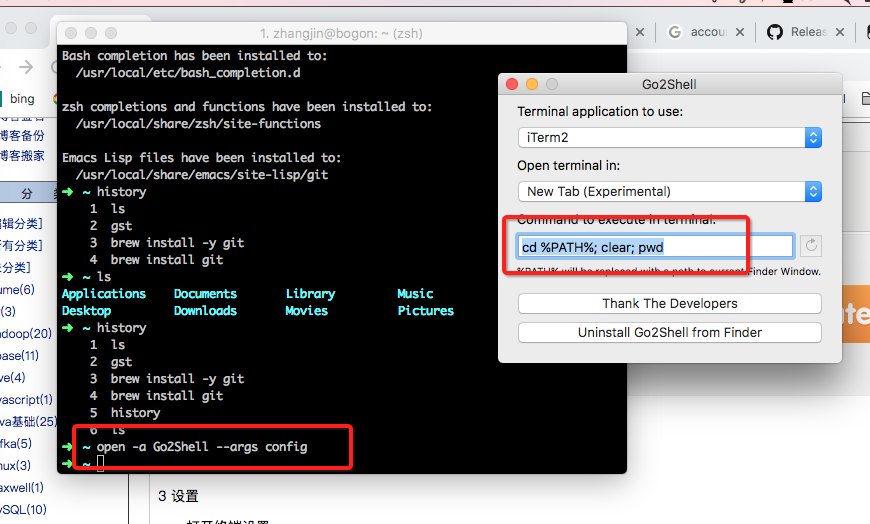Open the axwell(1) category link
The width and height of the screenshot is (870, 524).
[22, 488]
